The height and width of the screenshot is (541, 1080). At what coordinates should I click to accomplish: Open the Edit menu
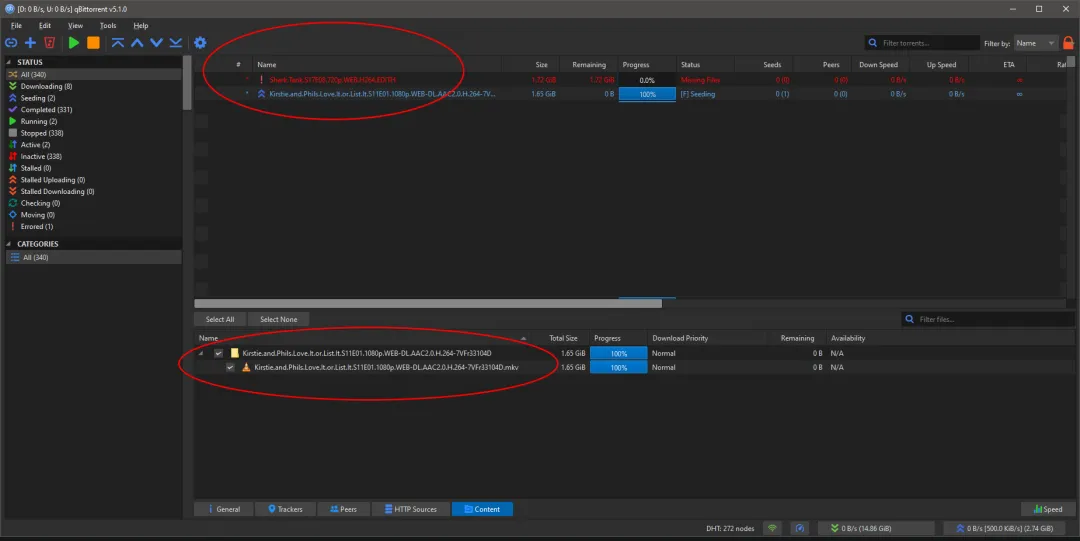click(x=45, y=25)
